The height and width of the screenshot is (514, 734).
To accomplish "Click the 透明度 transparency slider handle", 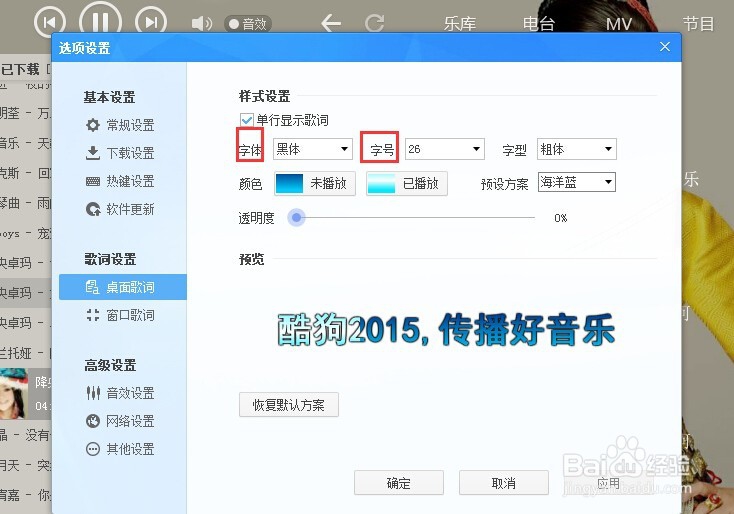I will pyautogui.click(x=296, y=218).
